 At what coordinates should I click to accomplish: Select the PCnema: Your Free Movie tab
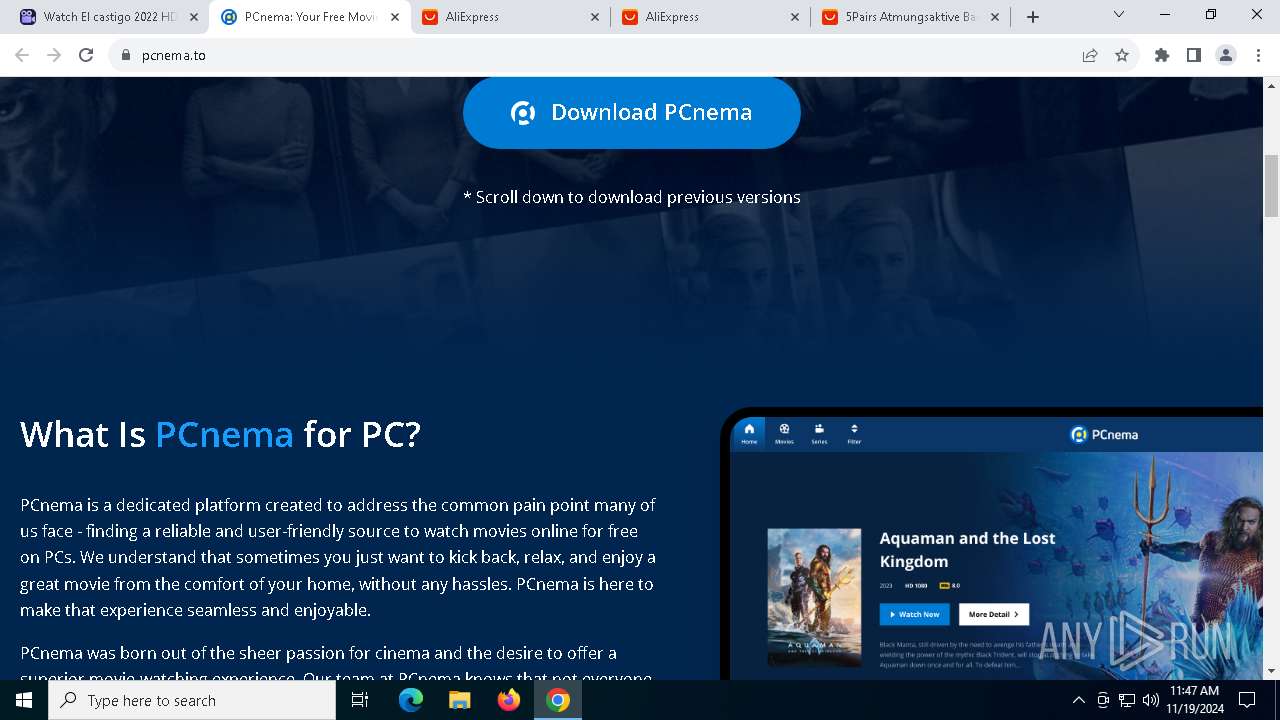pos(309,17)
